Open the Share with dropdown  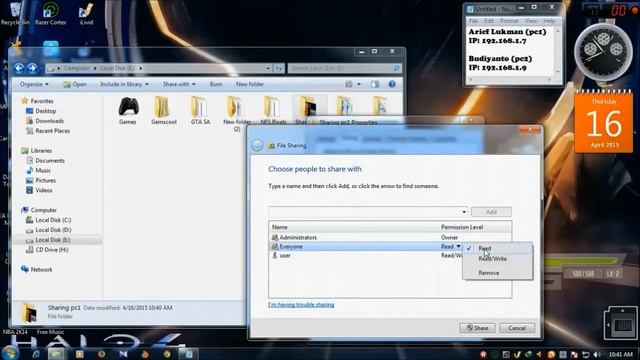coord(179,84)
